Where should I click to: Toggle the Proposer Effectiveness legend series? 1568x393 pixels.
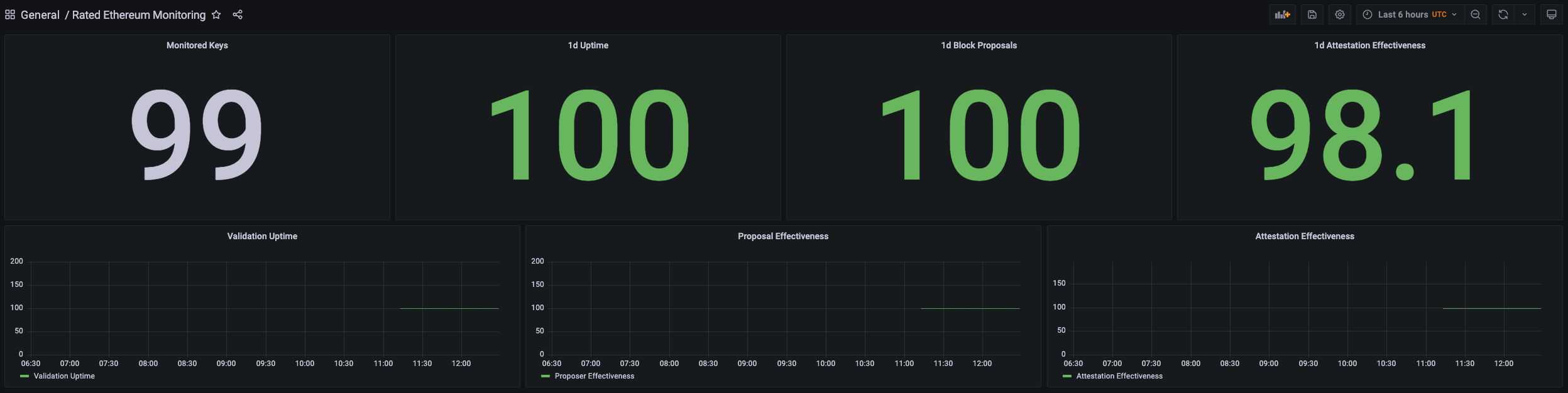(595, 376)
